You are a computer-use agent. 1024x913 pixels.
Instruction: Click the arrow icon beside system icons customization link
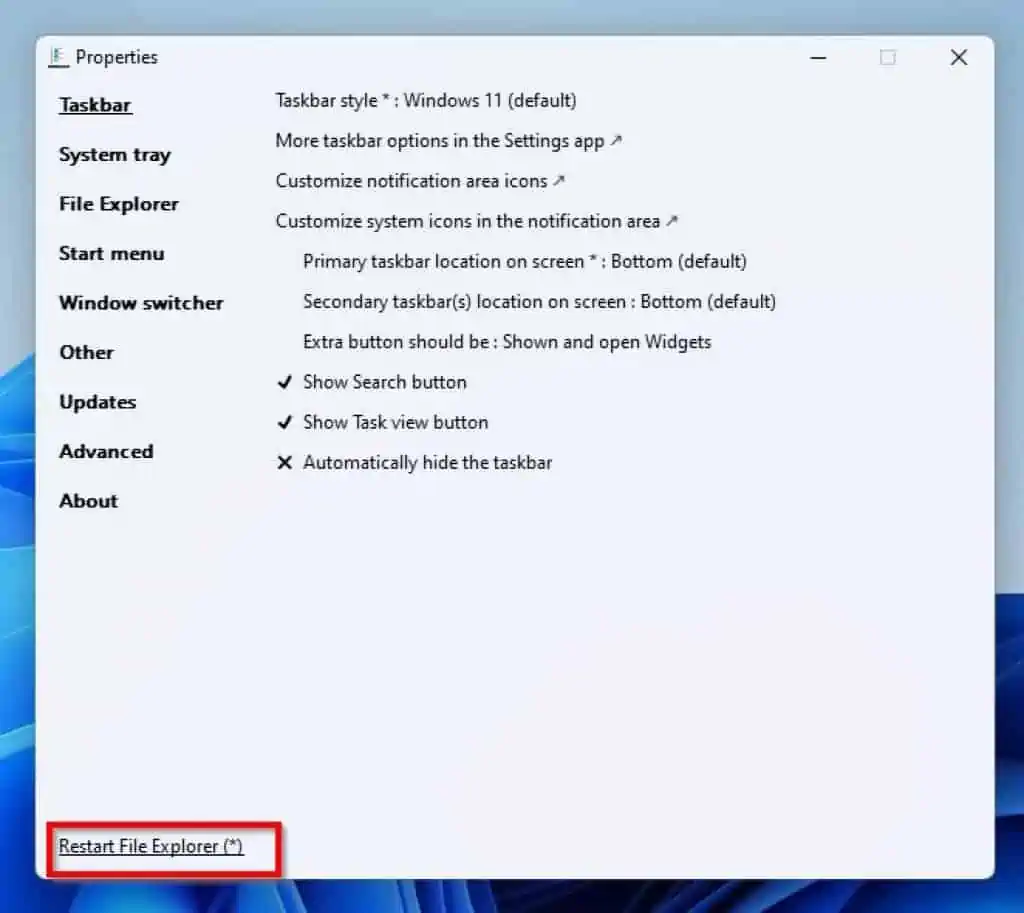(x=670, y=220)
